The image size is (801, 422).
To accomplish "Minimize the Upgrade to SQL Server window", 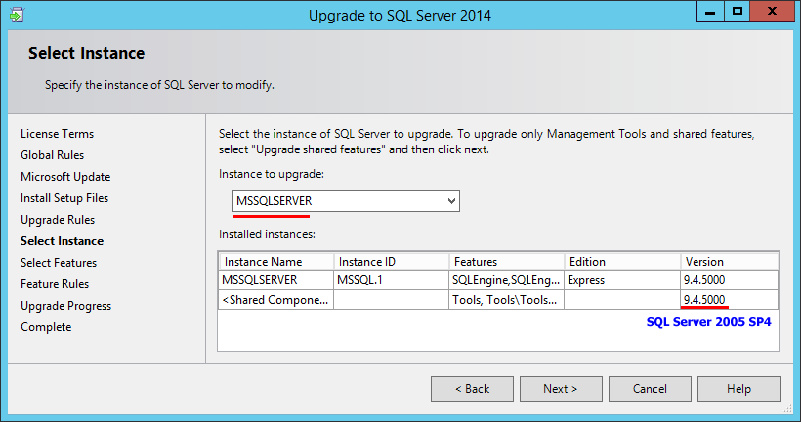I will click(x=710, y=12).
